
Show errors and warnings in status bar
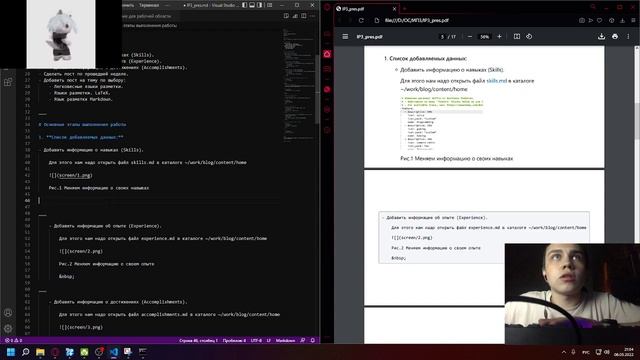(x=13, y=340)
